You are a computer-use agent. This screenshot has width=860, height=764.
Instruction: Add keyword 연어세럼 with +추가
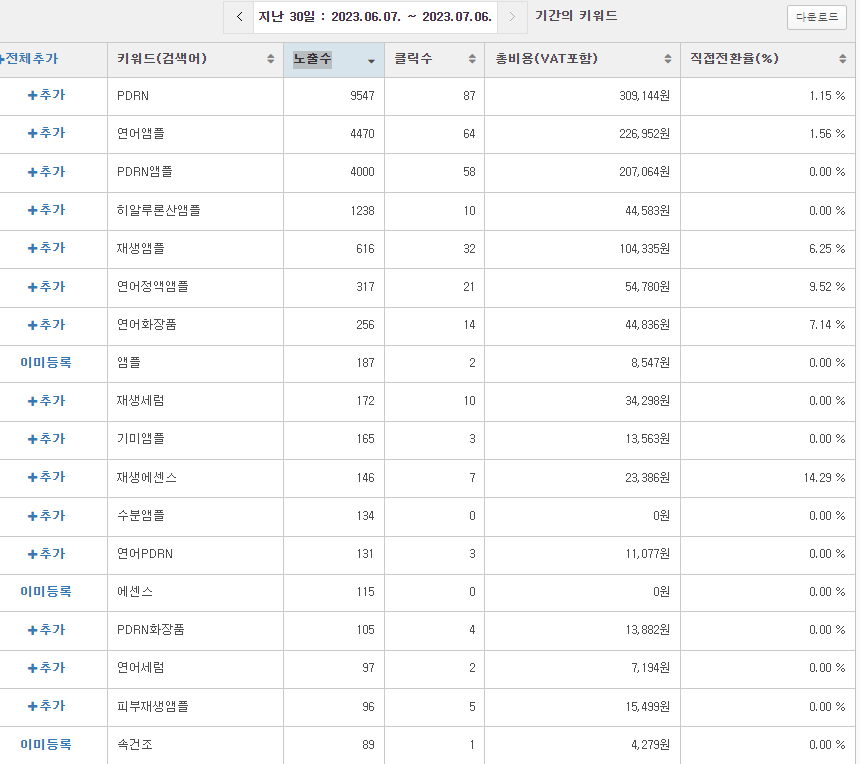tap(46, 668)
